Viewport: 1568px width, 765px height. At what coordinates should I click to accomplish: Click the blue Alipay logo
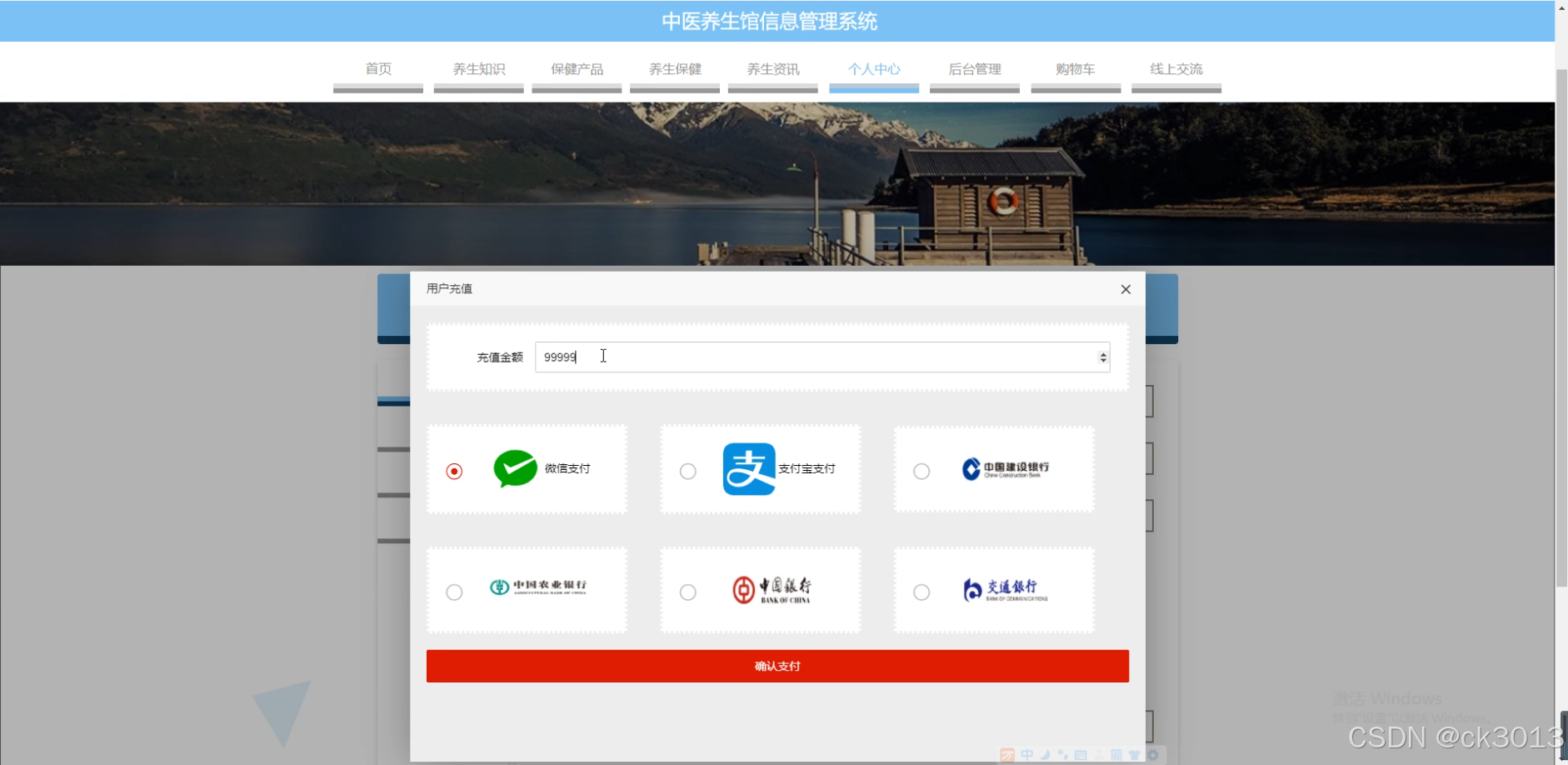tap(749, 469)
